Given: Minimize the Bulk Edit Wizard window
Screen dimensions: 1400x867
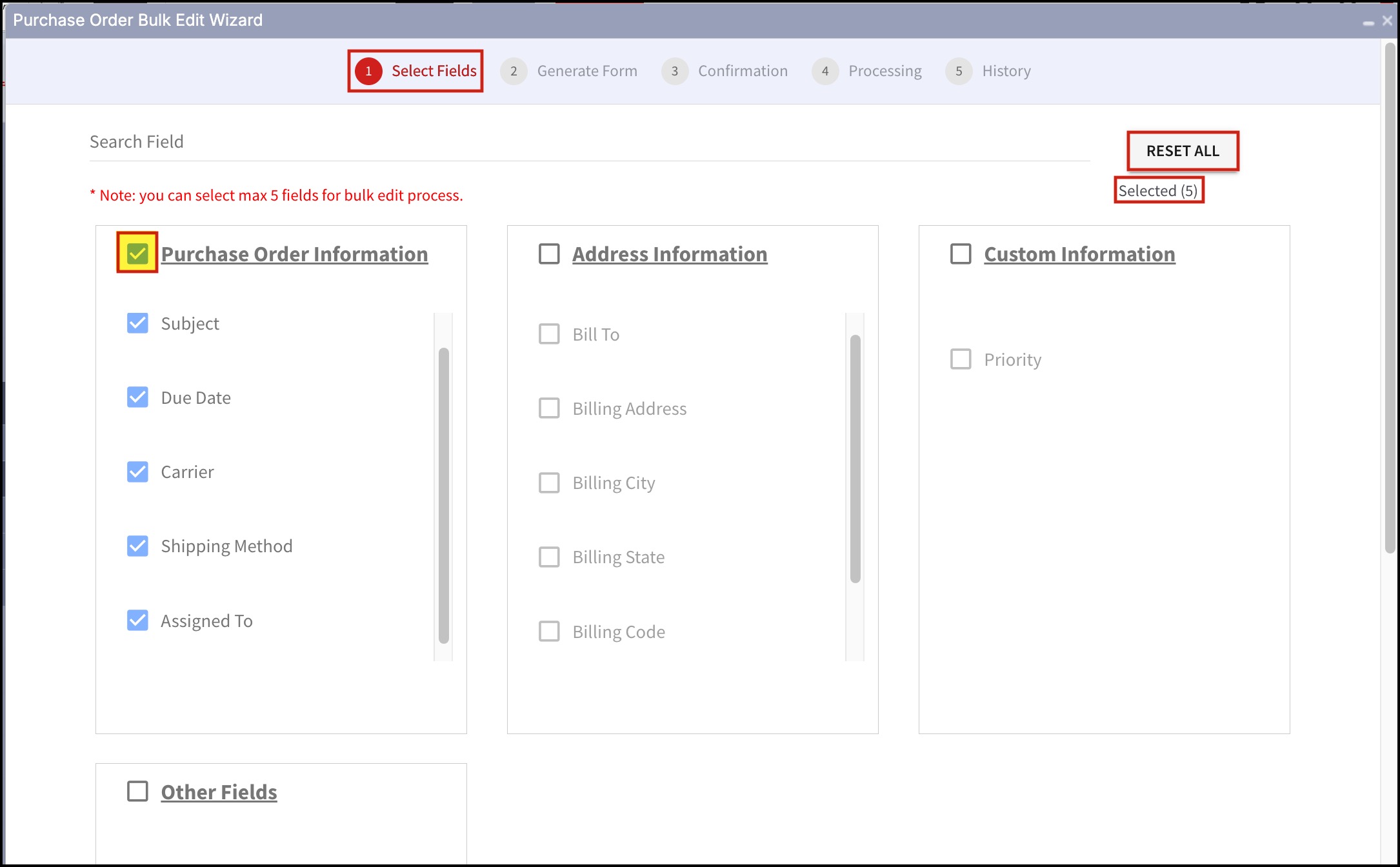Looking at the screenshot, I should click(1368, 22).
